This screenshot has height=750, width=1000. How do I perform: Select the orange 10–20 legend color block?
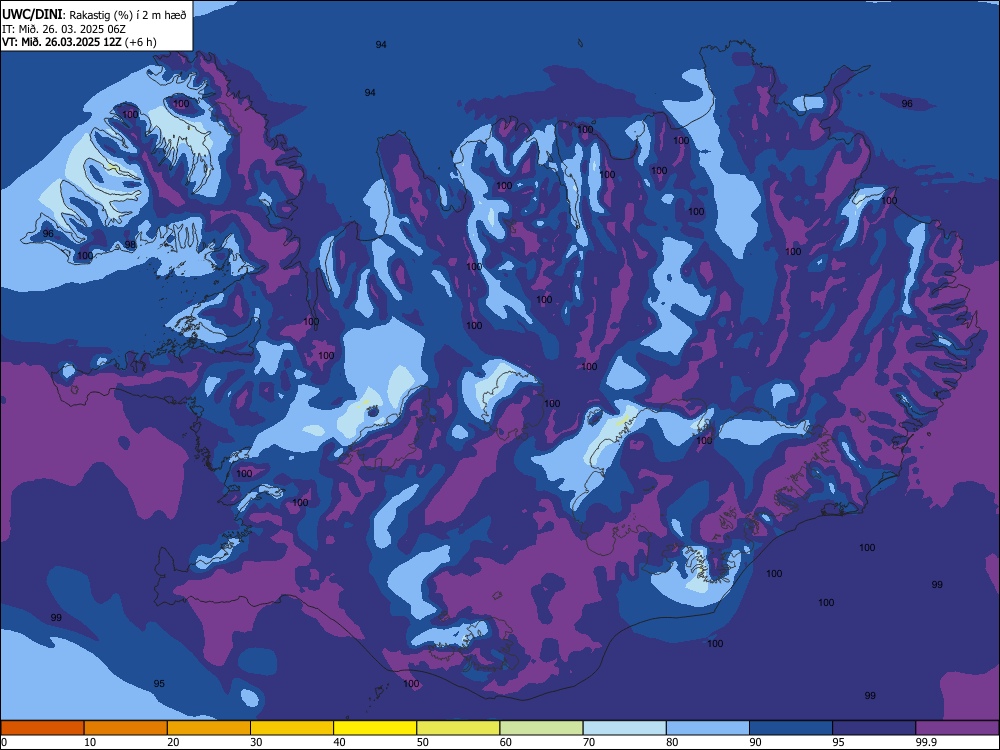coord(126,728)
